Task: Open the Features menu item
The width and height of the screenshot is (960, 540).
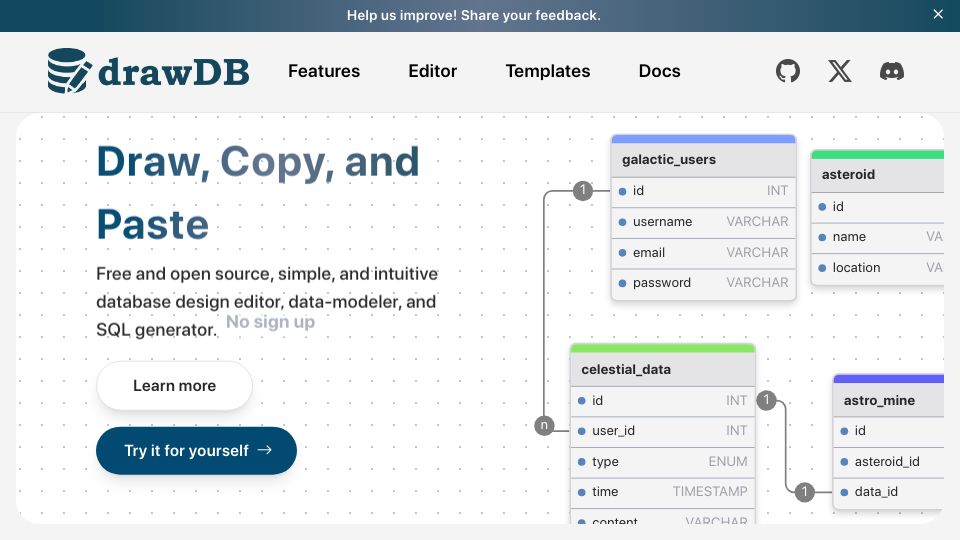Action: coord(324,71)
